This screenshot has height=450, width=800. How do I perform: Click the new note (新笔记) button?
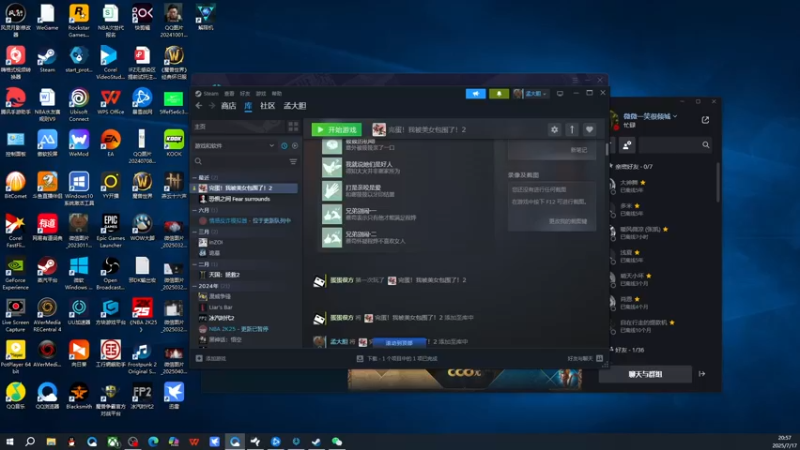[x=579, y=150]
